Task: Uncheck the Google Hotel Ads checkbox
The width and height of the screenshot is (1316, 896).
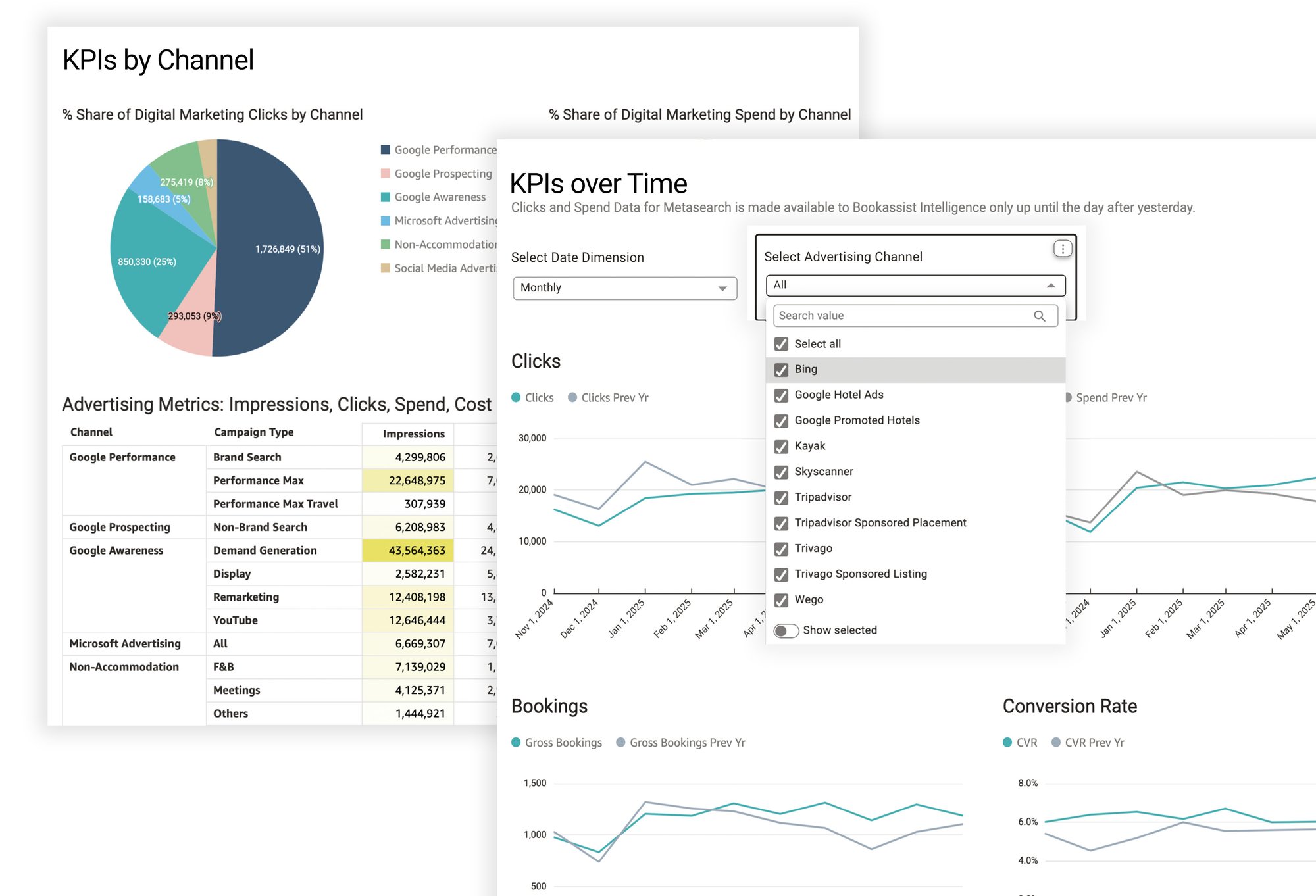Action: [781, 395]
